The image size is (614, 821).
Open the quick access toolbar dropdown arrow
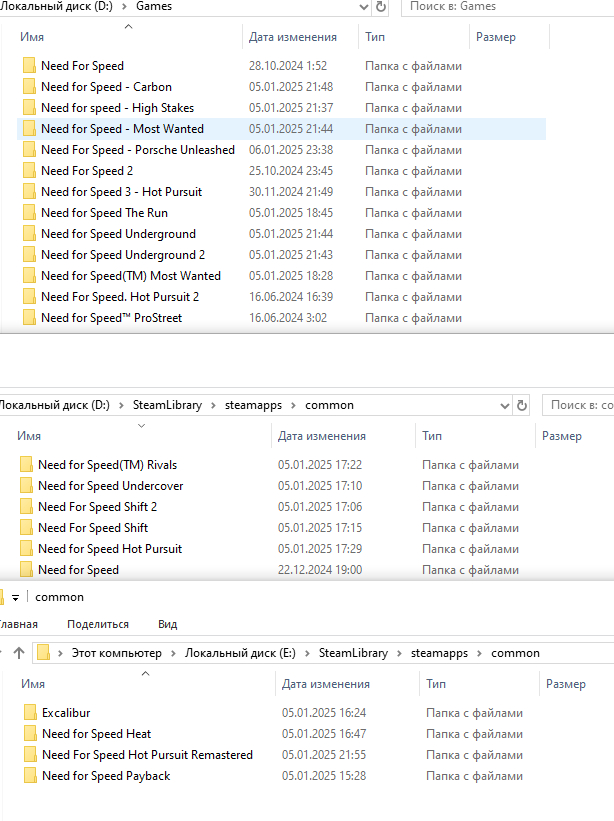coord(16,597)
